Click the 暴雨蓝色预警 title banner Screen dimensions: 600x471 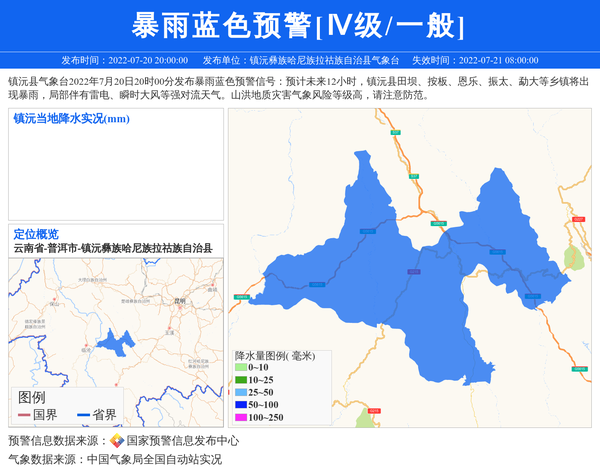coord(299,24)
